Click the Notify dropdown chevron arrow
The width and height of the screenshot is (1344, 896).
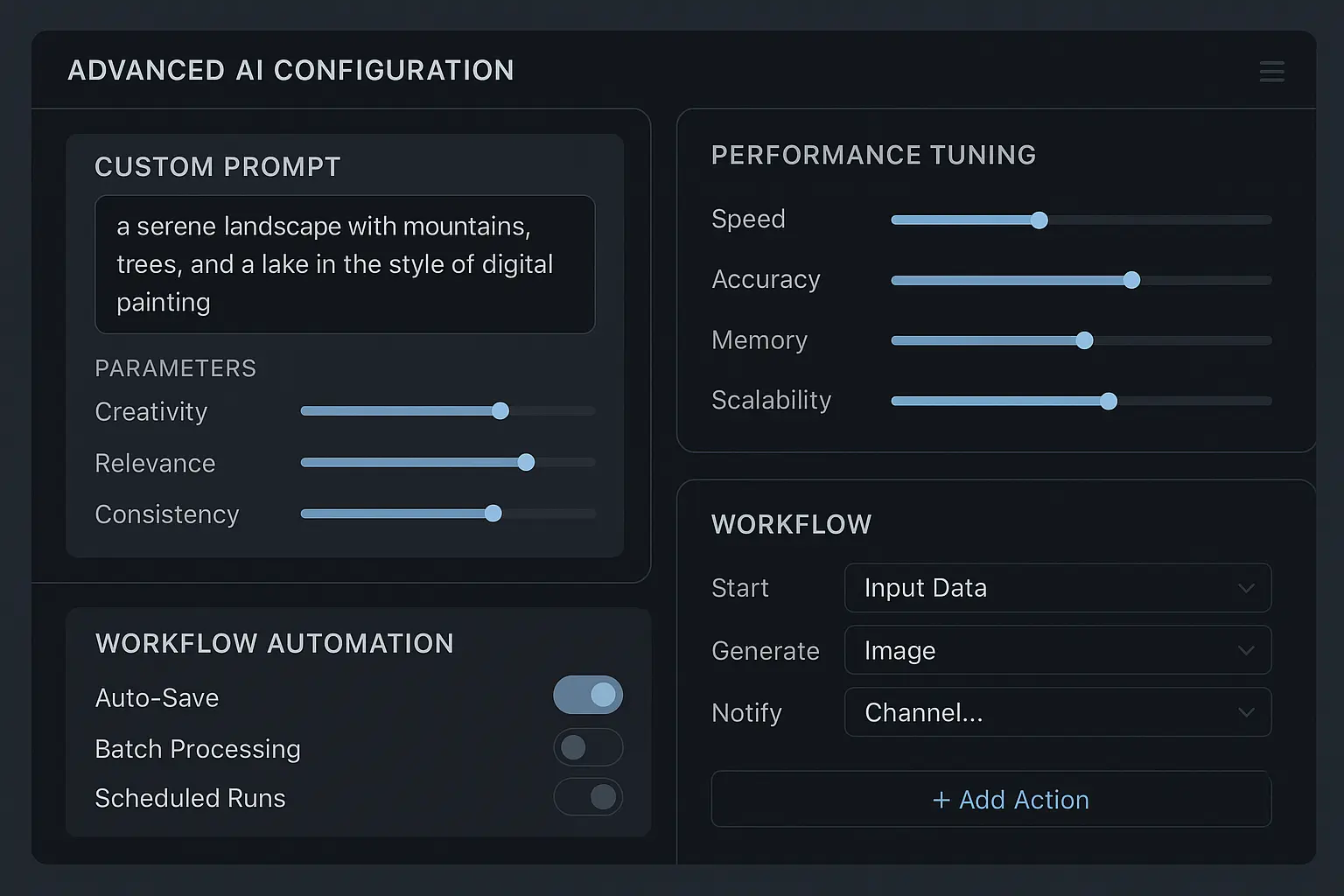(1246, 712)
